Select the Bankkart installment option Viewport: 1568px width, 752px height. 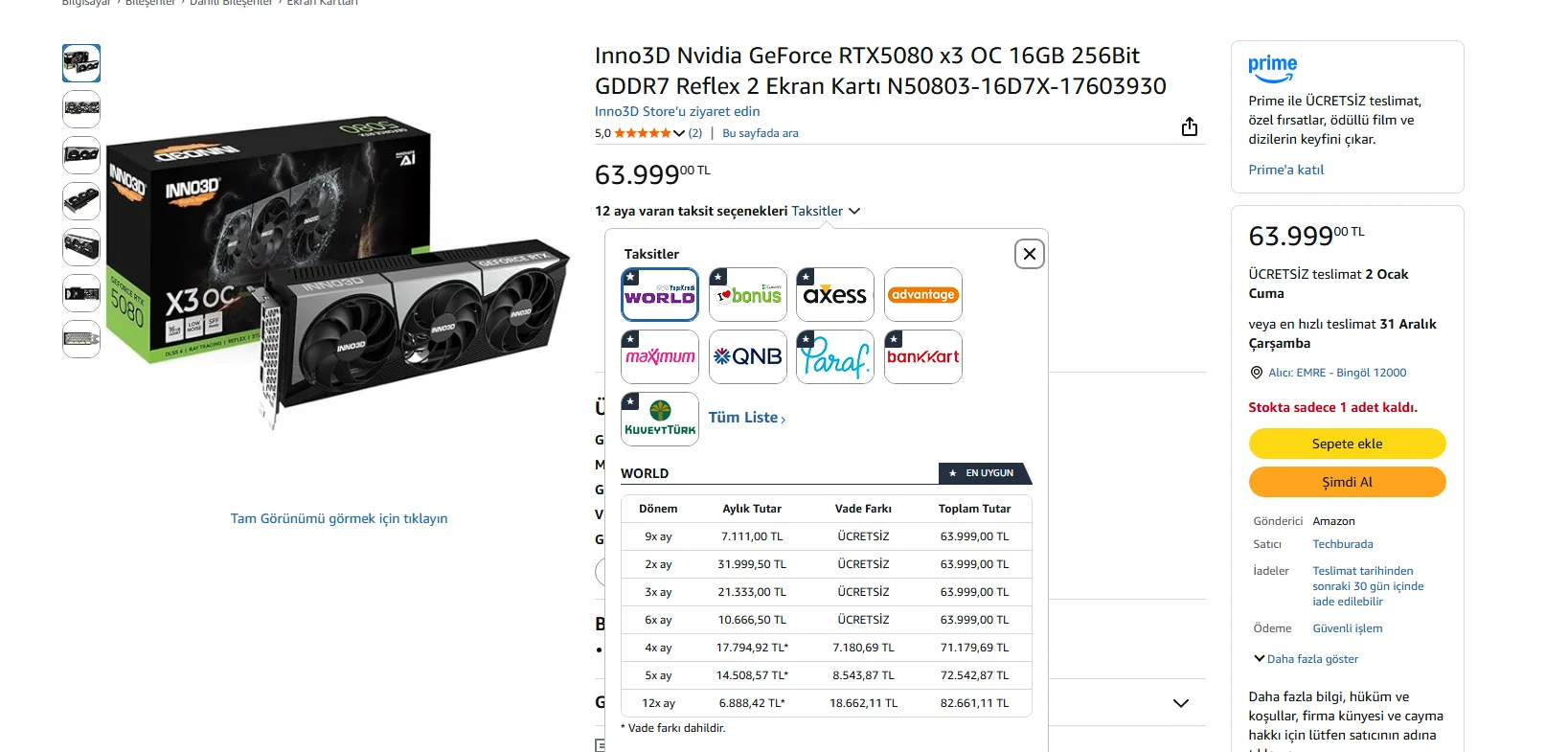coord(923,356)
